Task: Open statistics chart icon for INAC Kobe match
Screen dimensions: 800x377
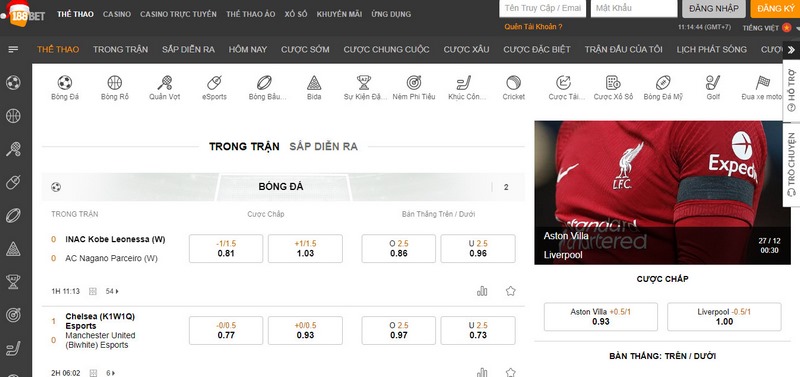Action: coord(482,291)
